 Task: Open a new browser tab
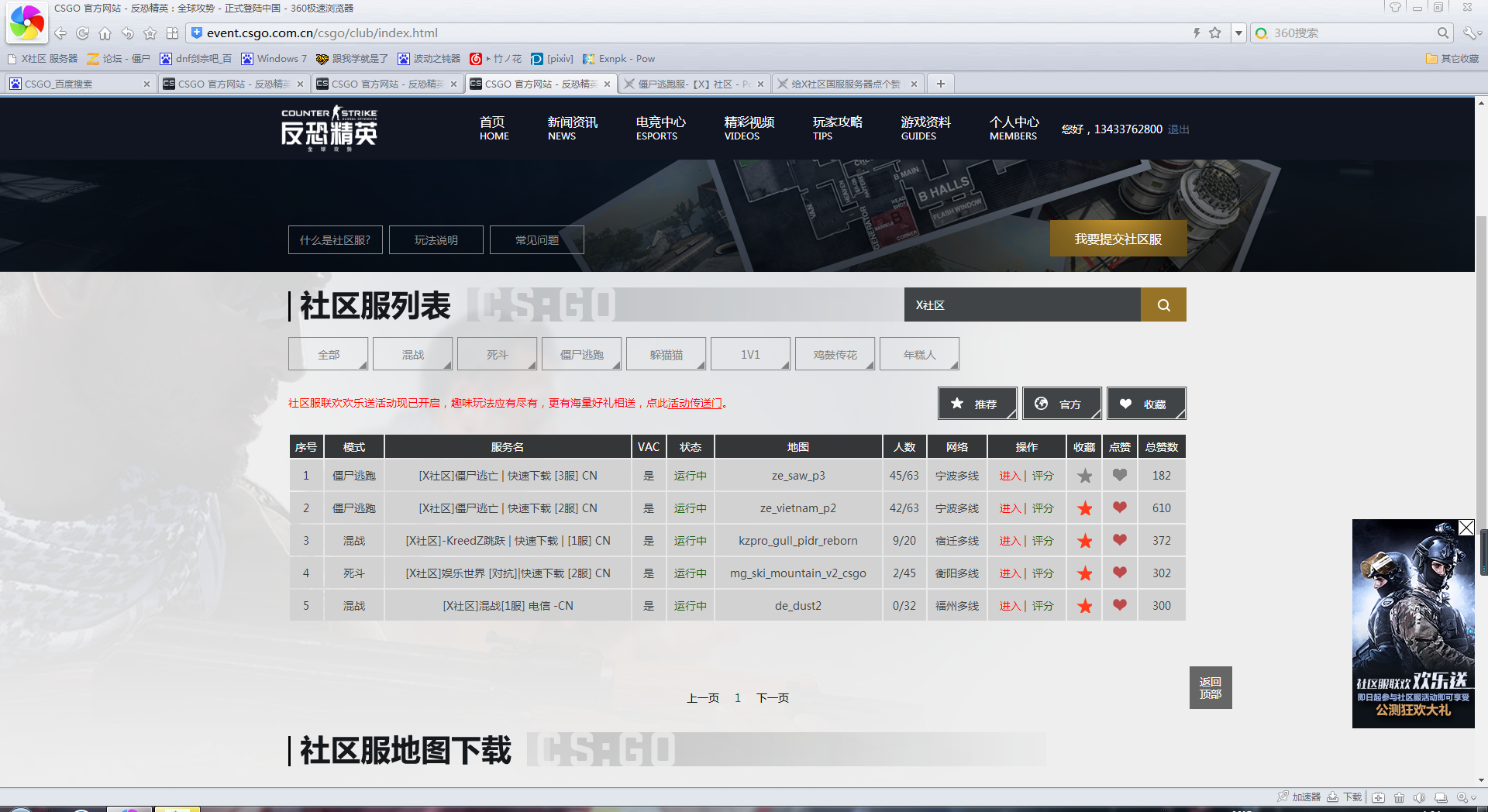940,84
